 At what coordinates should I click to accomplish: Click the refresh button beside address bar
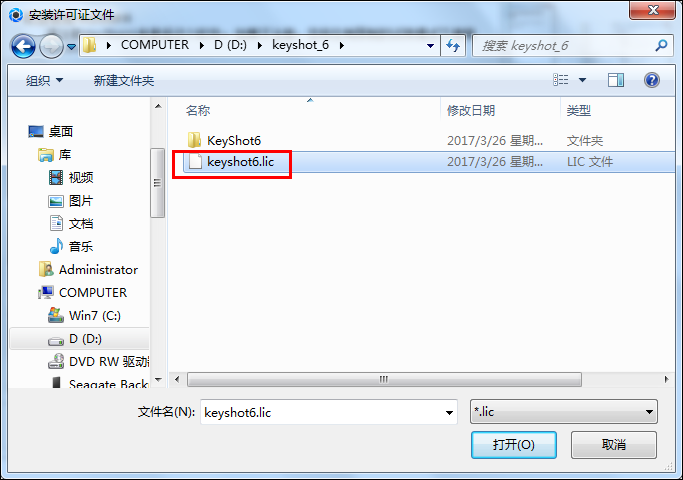(453, 45)
